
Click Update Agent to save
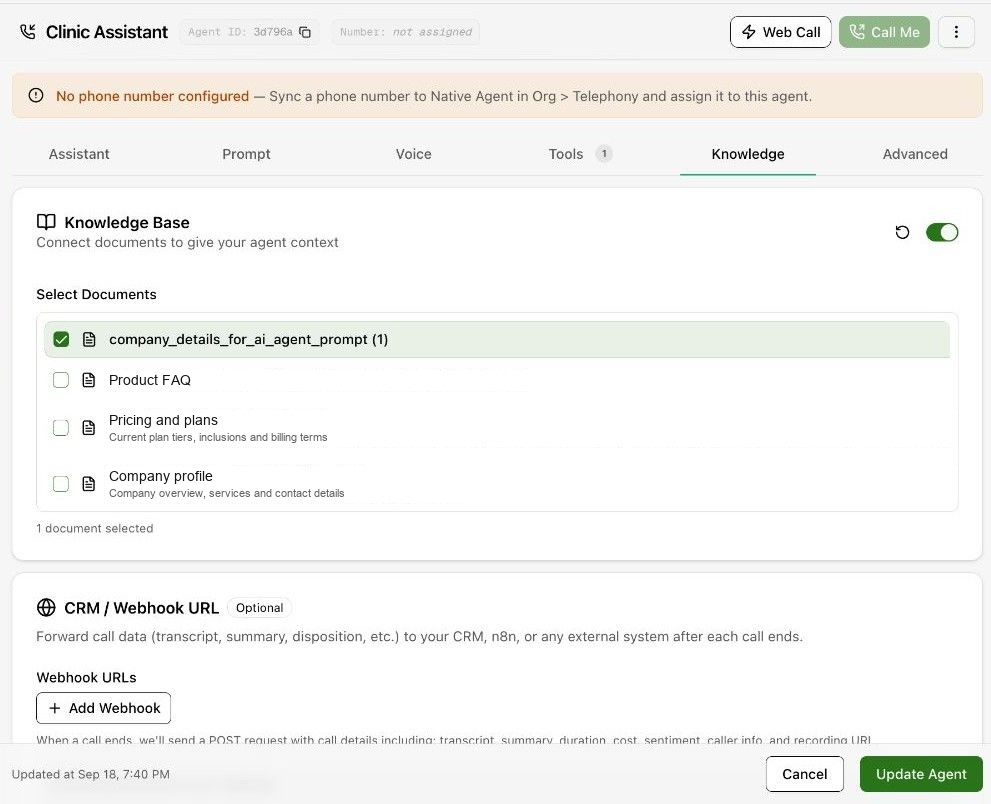point(921,774)
